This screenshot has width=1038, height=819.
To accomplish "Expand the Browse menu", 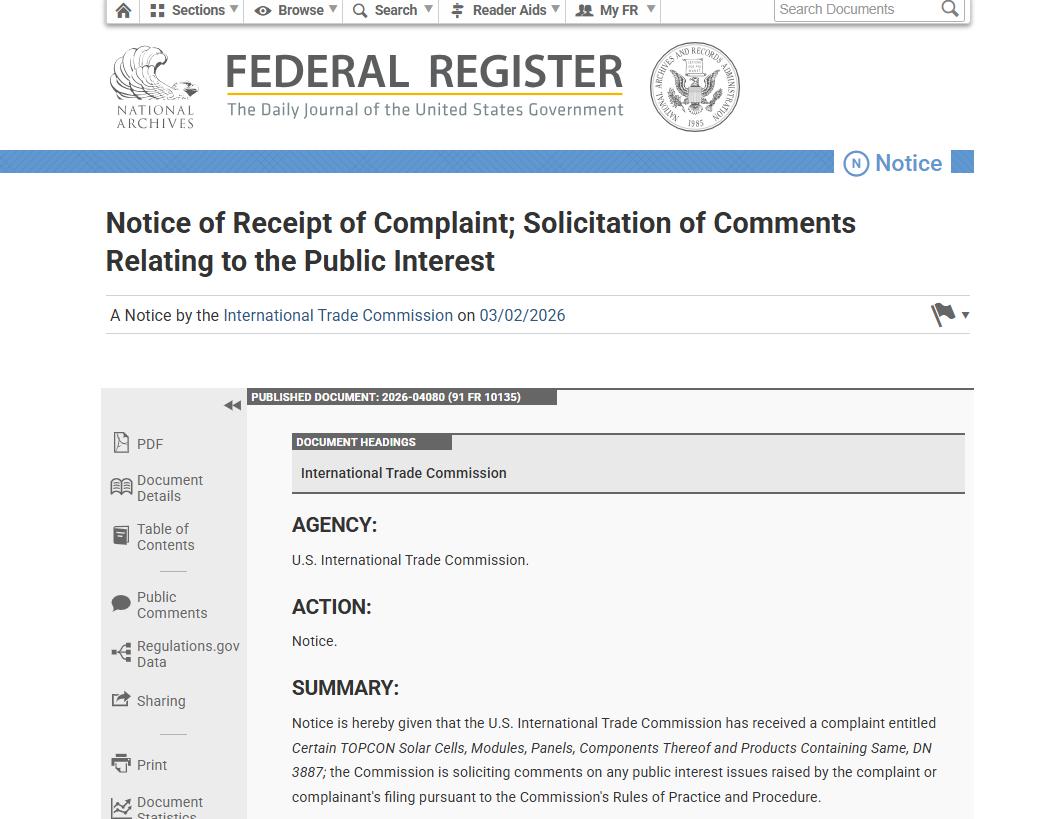I will [x=297, y=10].
